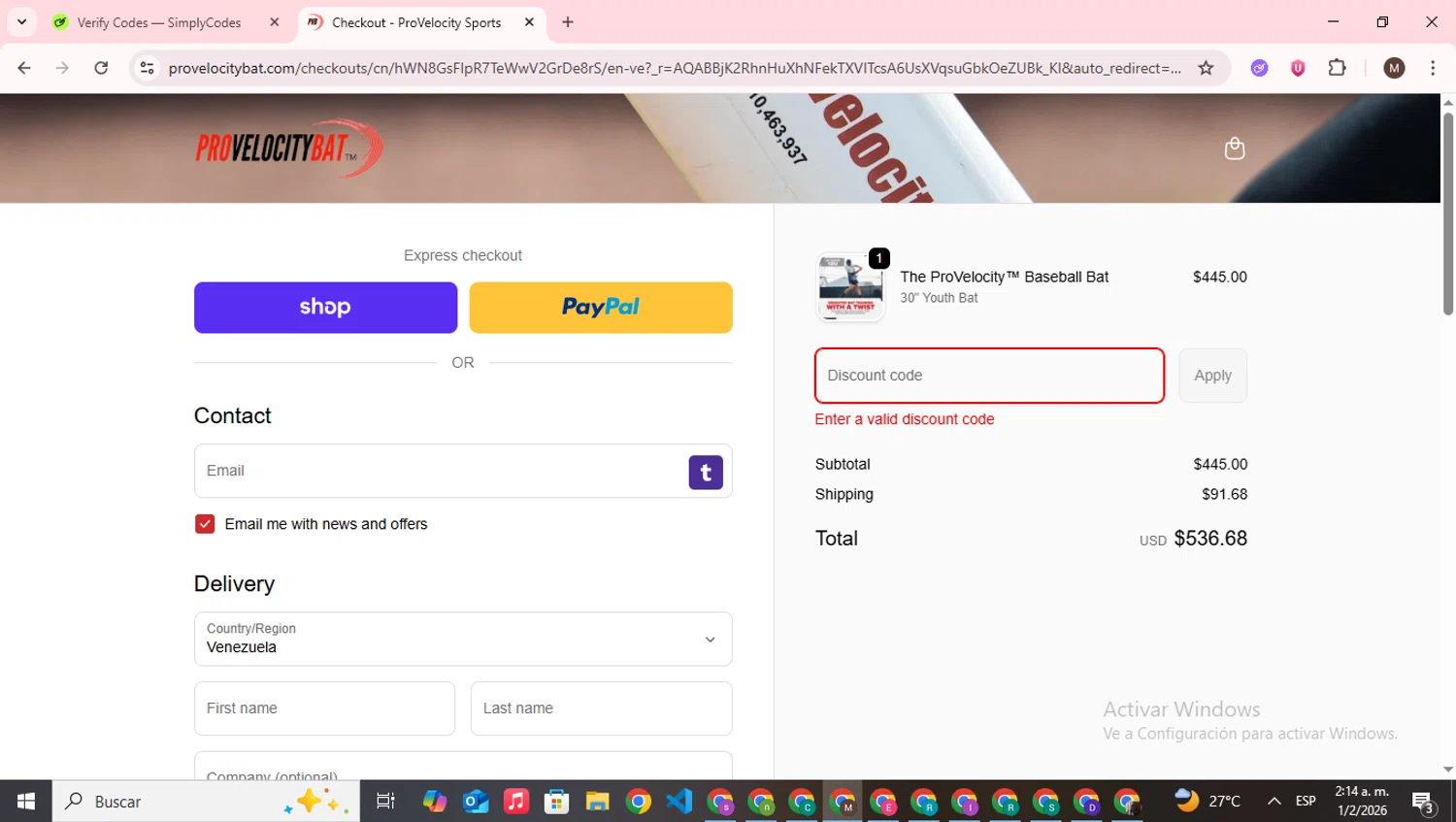Show hidden system tray icons

tap(1274, 802)
